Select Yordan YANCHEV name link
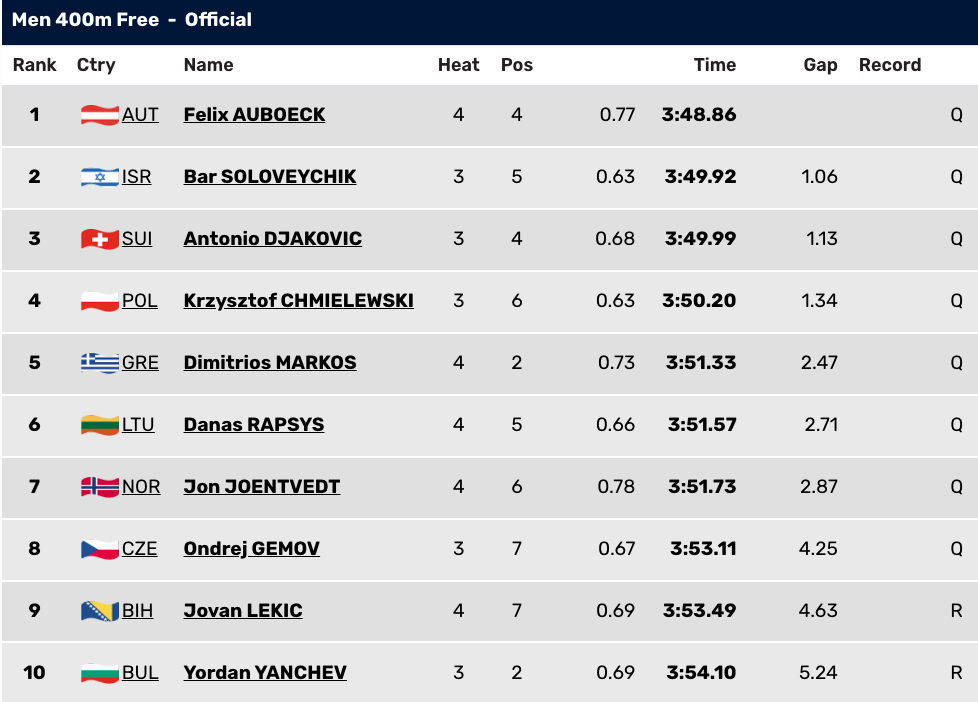This screenshot has height=702, width=978. point(264,673)
